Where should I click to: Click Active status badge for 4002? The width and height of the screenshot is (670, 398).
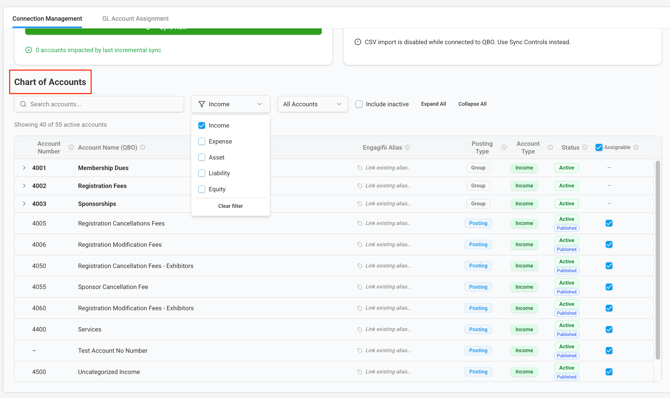pos(567,186)
